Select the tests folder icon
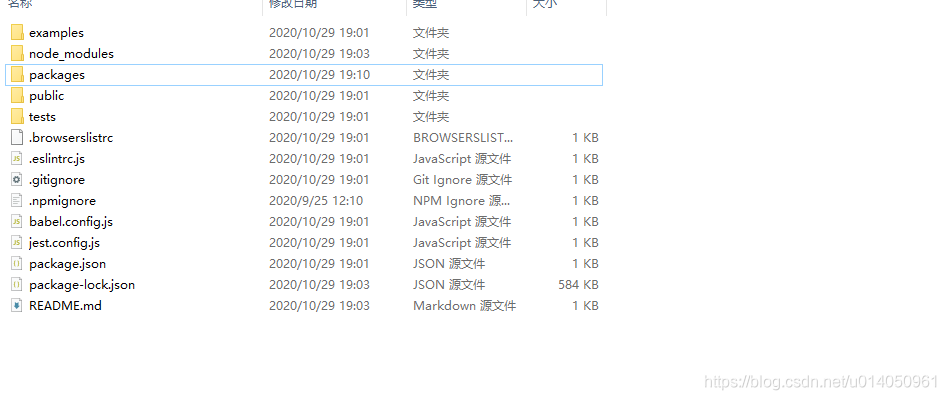Viewport: 946px width, 400px height. [17, 116]
